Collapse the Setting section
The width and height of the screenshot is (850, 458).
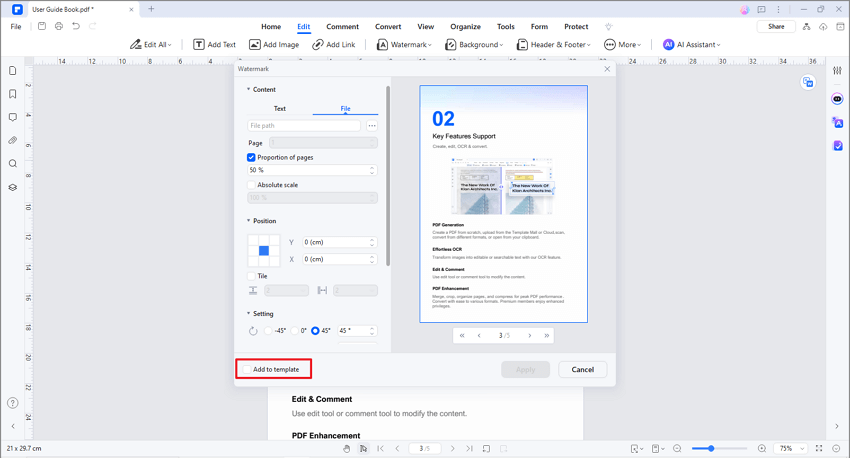pos(248,313)
